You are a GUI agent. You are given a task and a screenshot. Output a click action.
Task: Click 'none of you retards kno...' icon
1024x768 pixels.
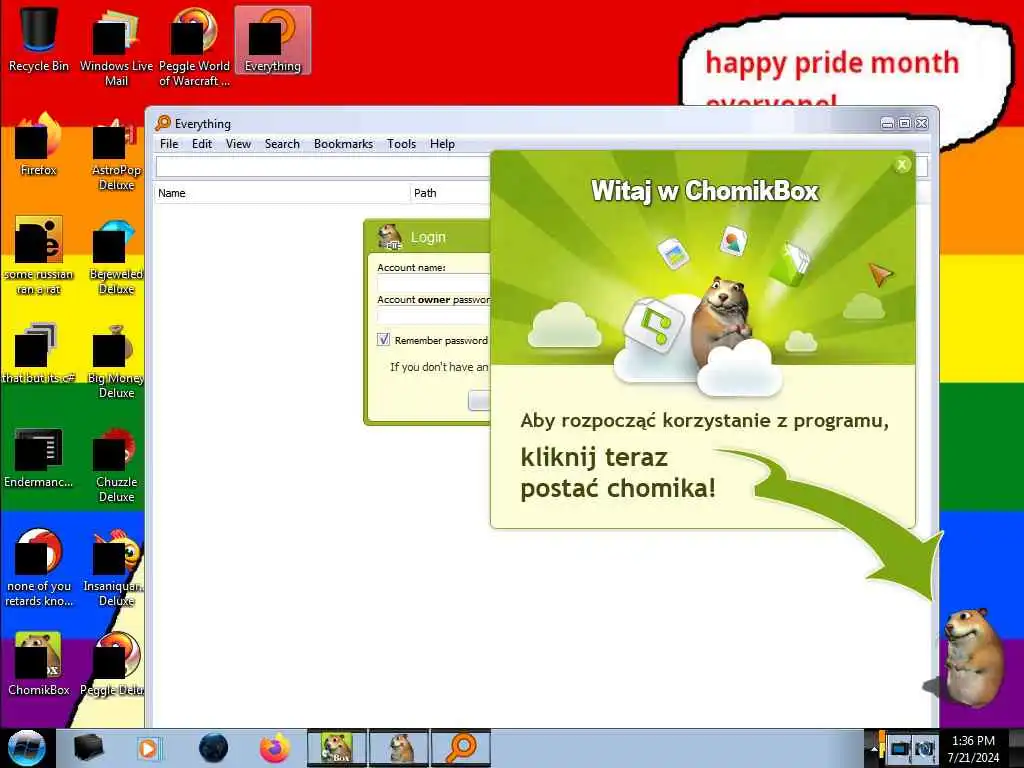(39, 567)
